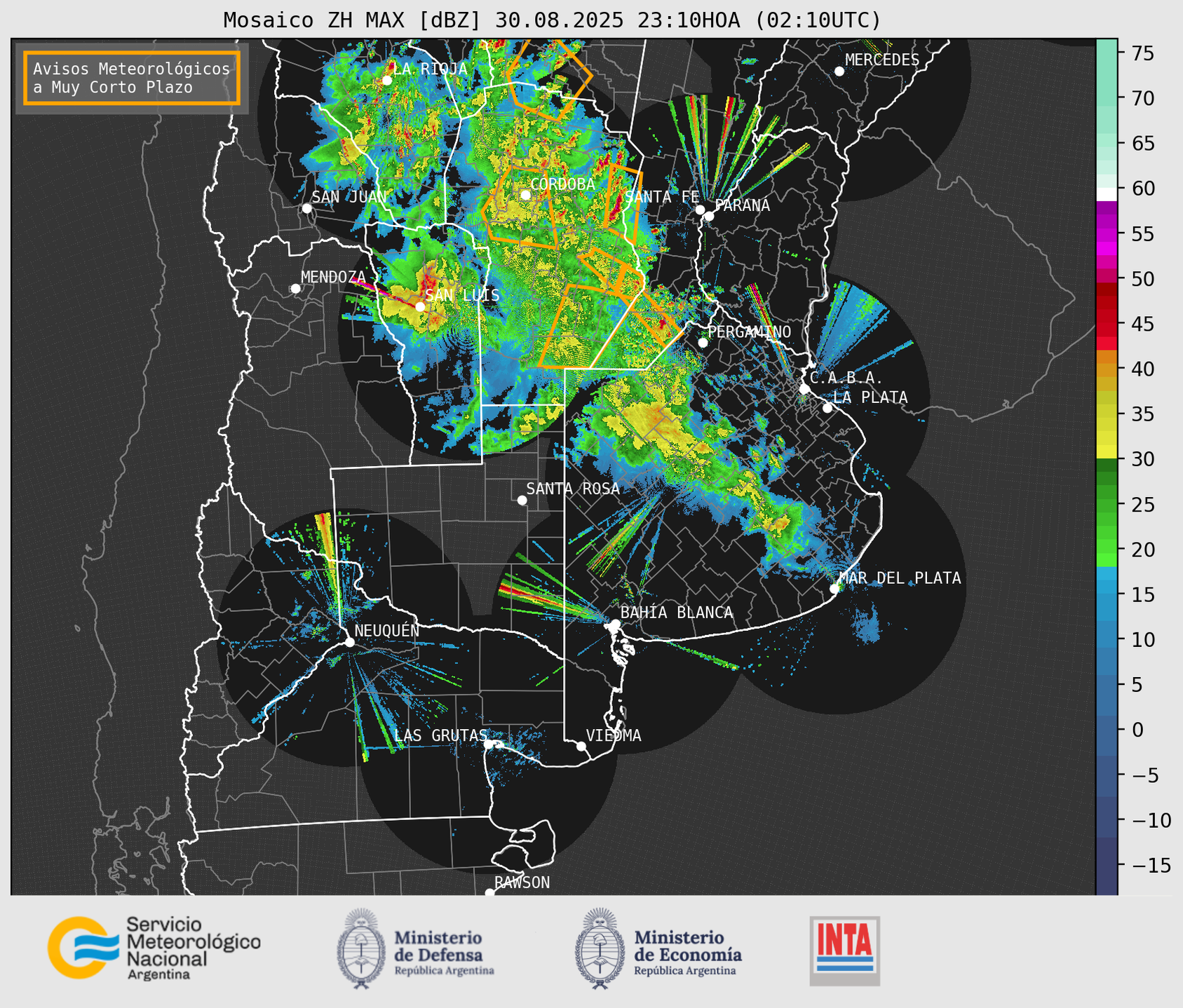1183x1008 pixels.
Task: Select the RAWSON city marker
Action: click(x=489, y=892)
